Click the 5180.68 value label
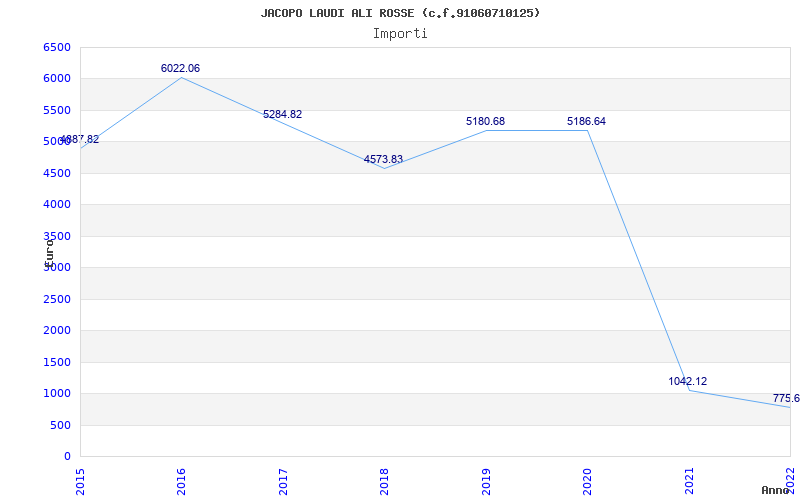800x500 pixels. (x=485, y=122)
